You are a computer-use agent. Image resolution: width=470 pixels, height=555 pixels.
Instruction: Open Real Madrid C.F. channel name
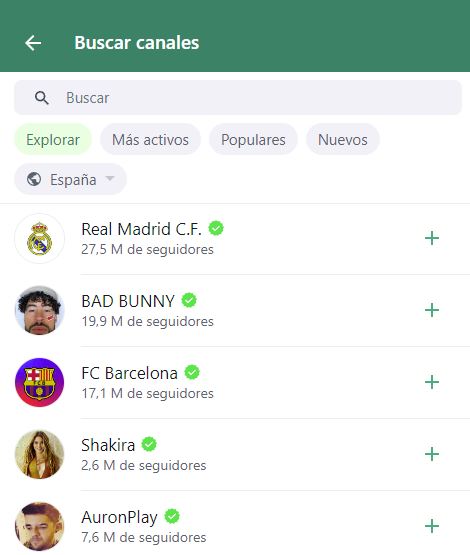click(142, 229)
